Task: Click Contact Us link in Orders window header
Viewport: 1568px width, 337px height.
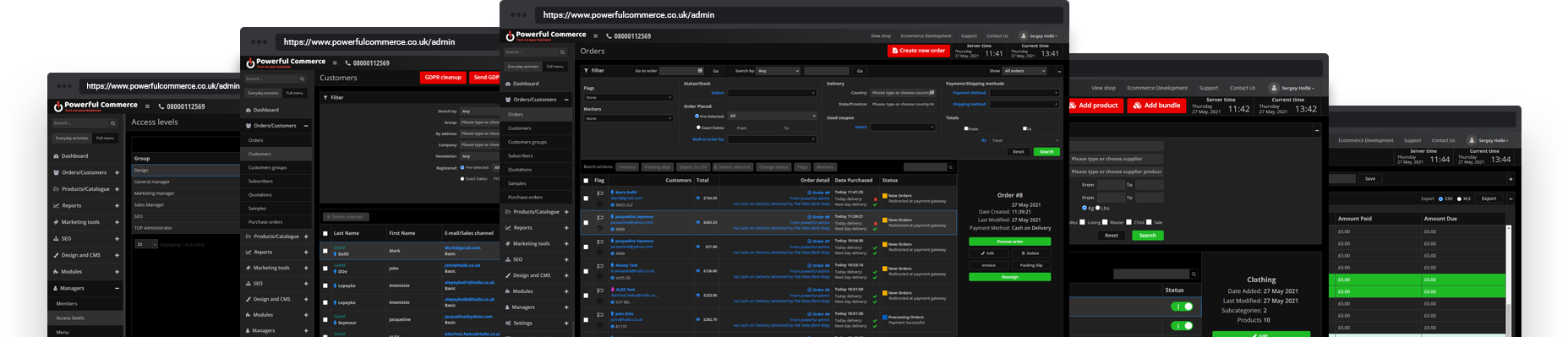Action: [x=997, y=36]
